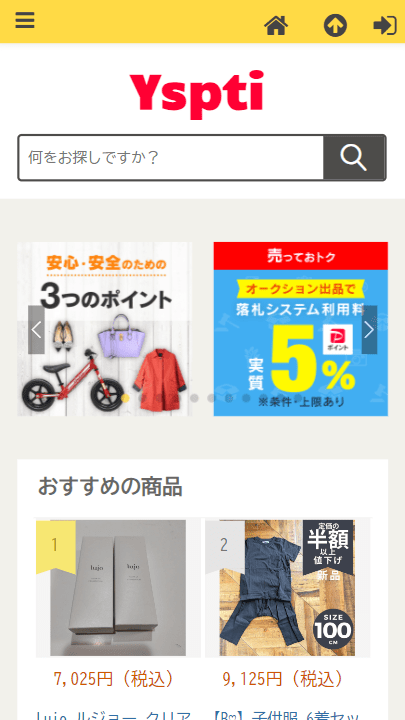This screenshot has width=405, height=720.
Task: Click the magnifying glass search button
Action: tap(354, 158)
